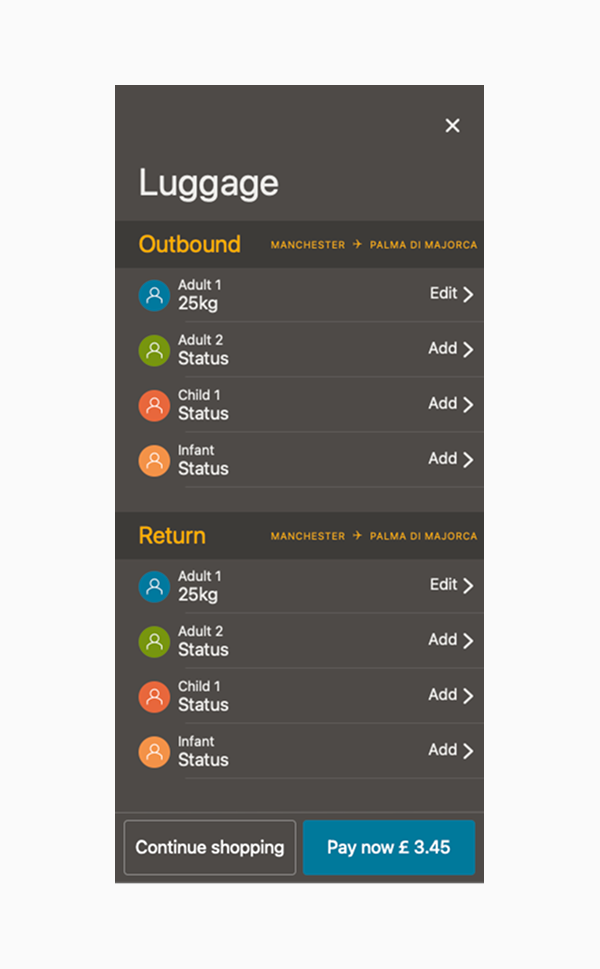Screen dimensions: 600x969
Task: Add luggage for Outbound Infant
Action: click(450, 459)
